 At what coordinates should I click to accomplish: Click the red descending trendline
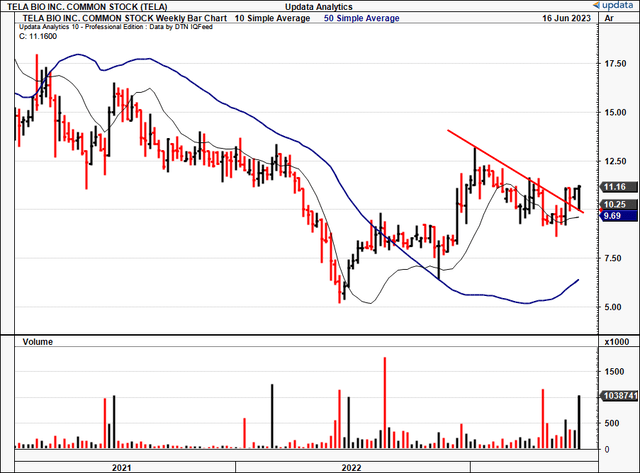tap(516, 171)
